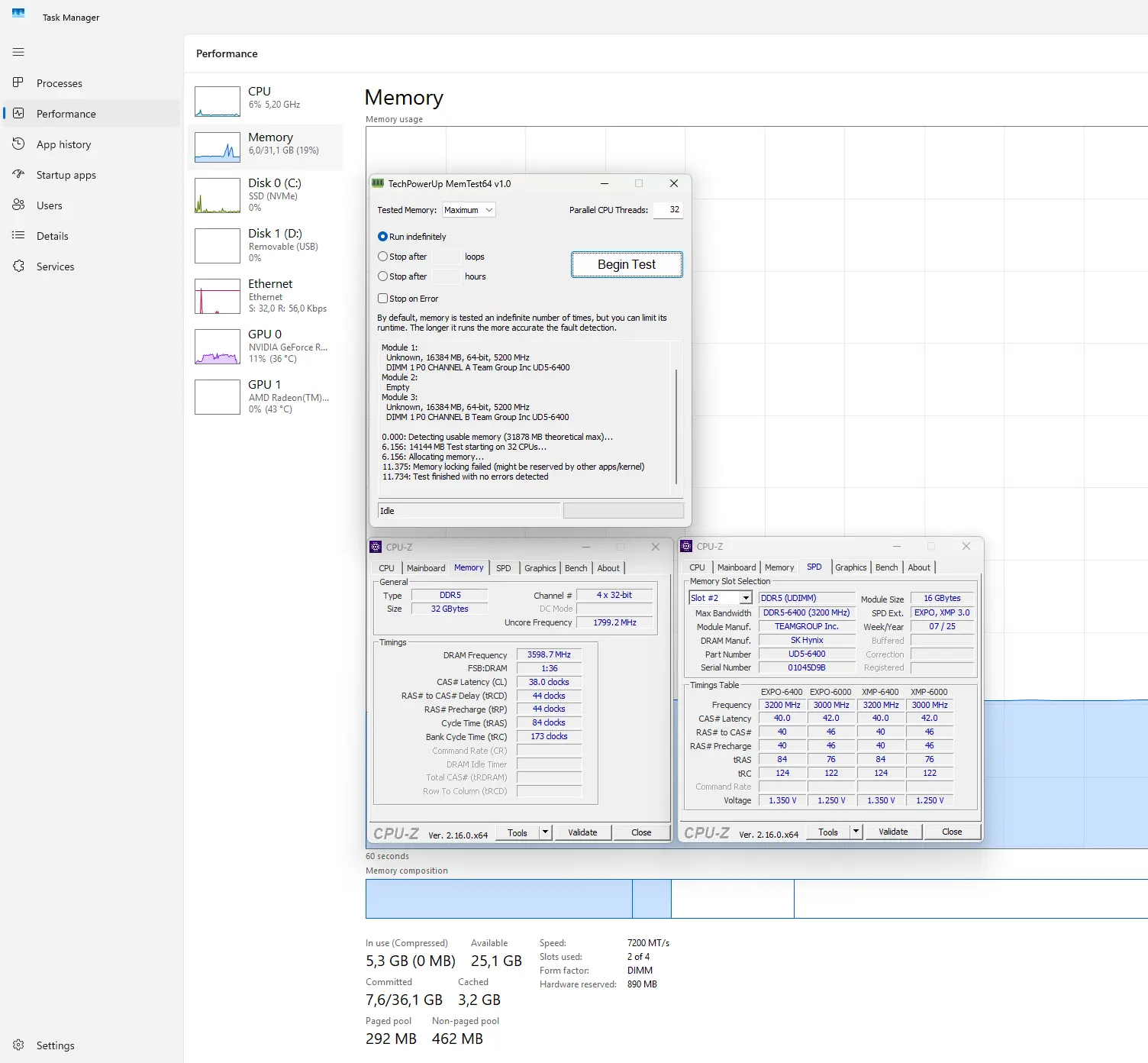Click the Details sidebar icon
The width and height of the screenshot is (1148, 1063).
pos(18,235)
